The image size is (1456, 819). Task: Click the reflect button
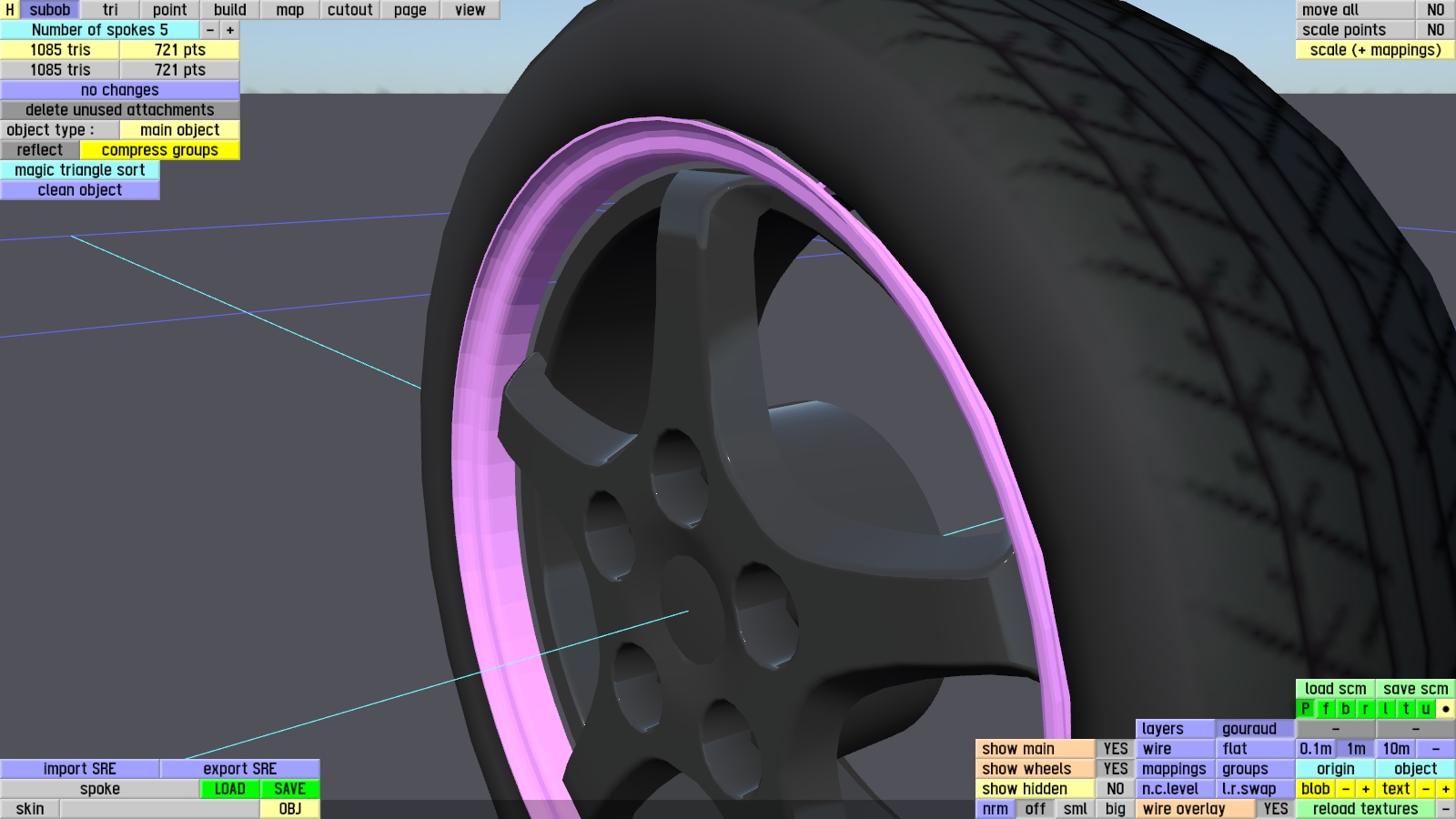pos(40,150)
